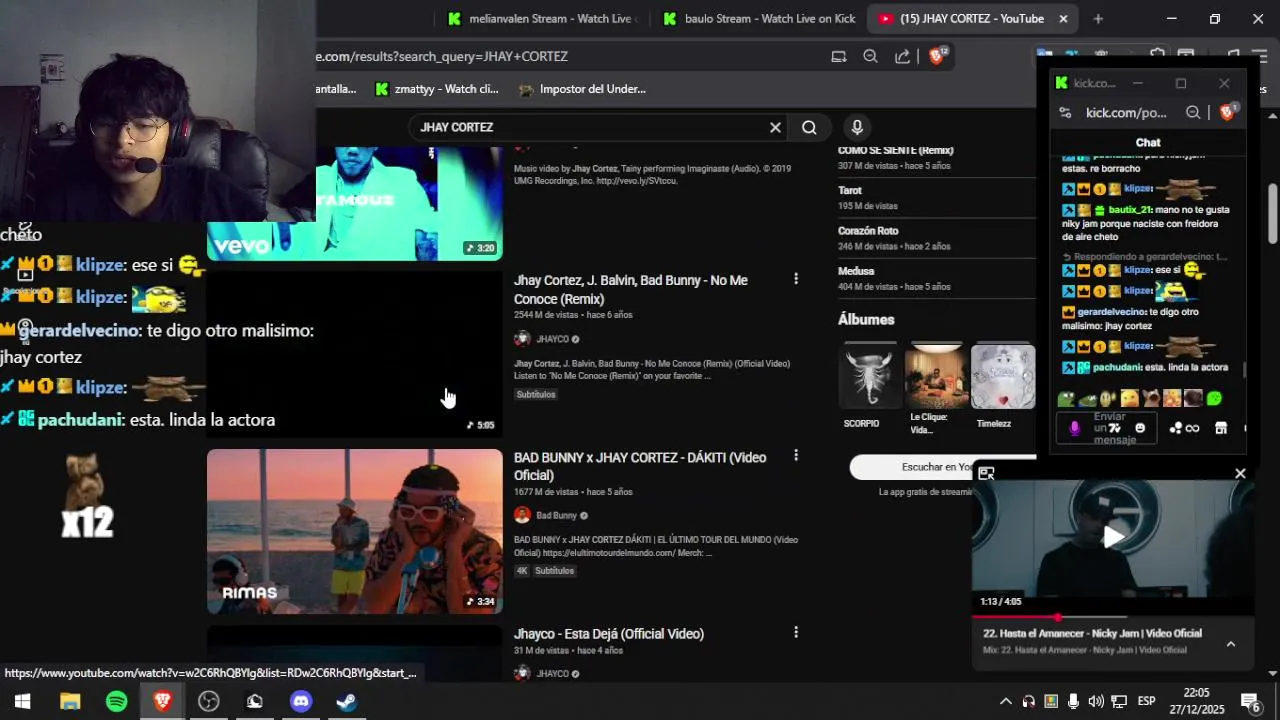Close the mini player

1240,473
